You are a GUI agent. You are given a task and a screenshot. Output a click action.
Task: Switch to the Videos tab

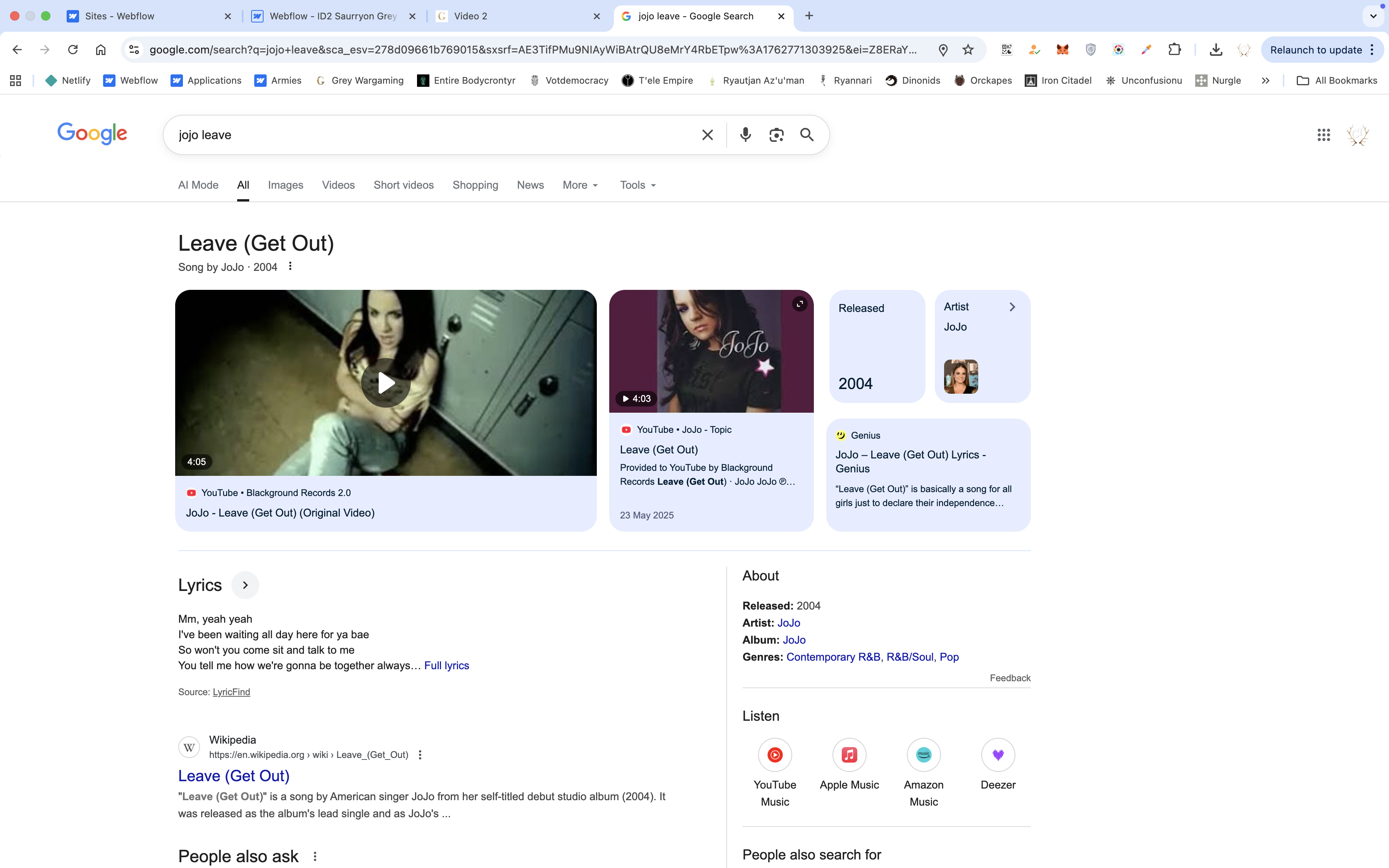338,185
